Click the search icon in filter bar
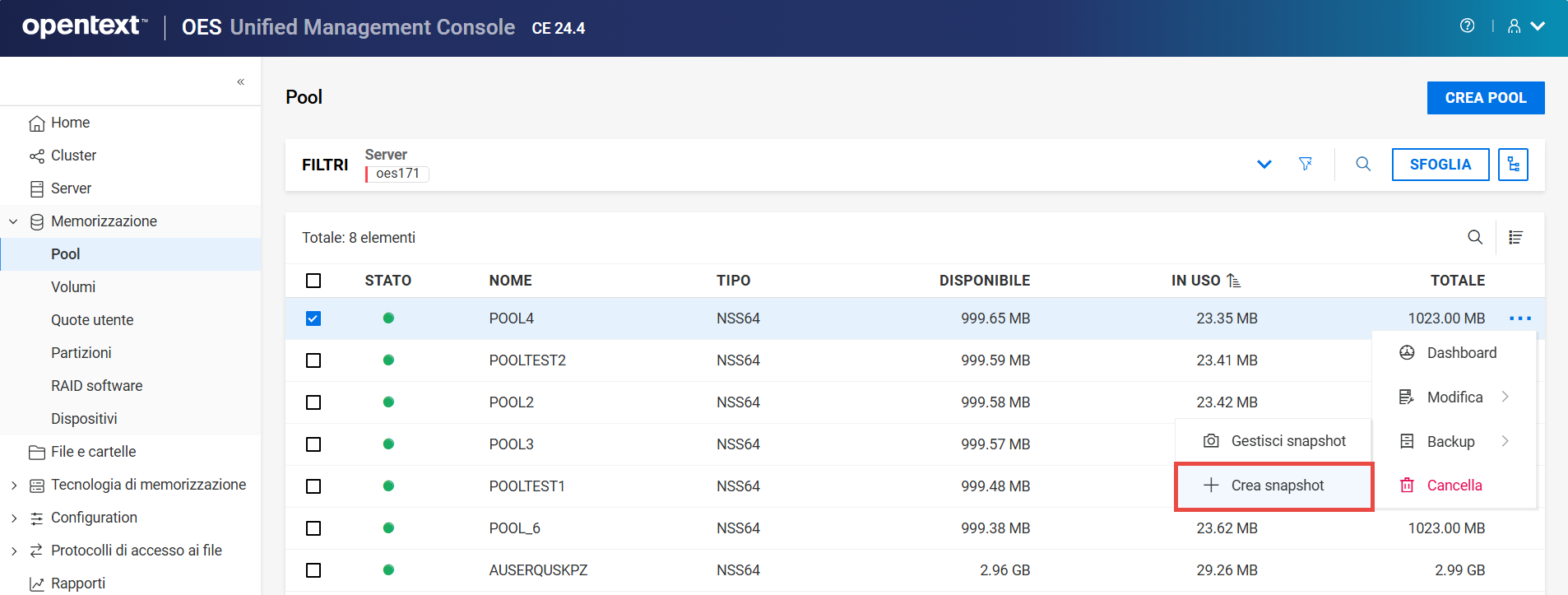This screenshot has height=595, width=1568. click(x=1363, y=165)
